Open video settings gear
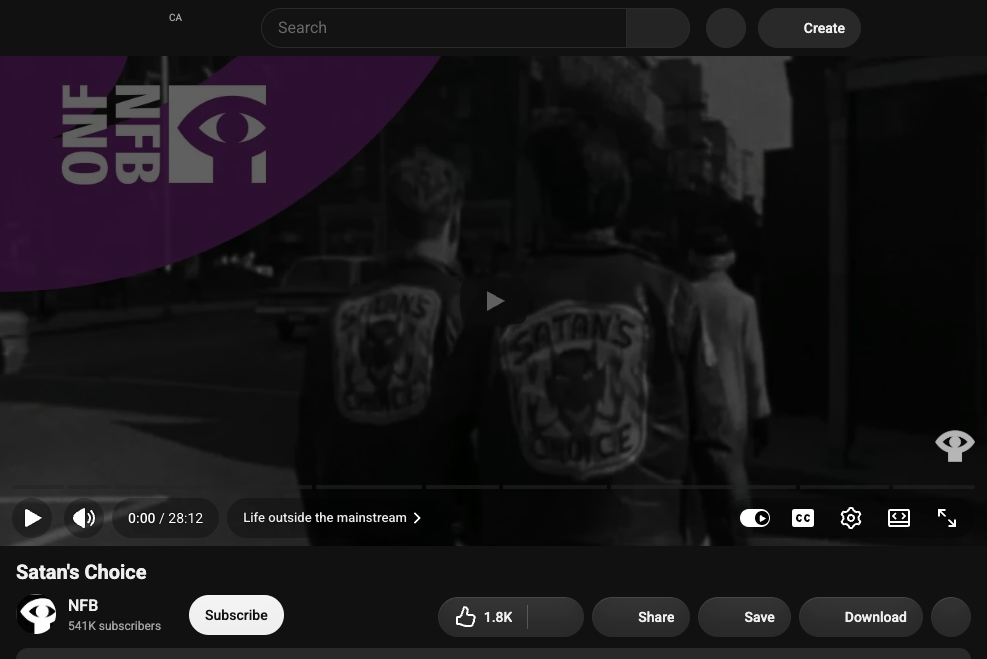 (850, 518)
